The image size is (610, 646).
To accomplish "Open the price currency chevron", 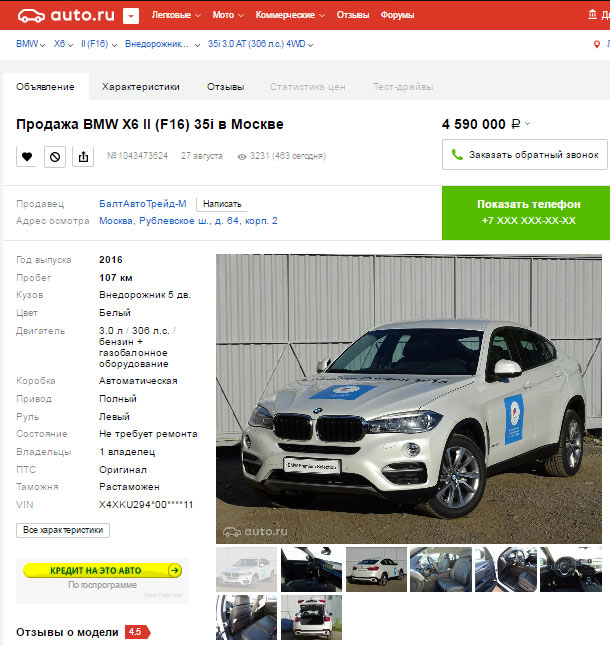I will coord(527,124).
